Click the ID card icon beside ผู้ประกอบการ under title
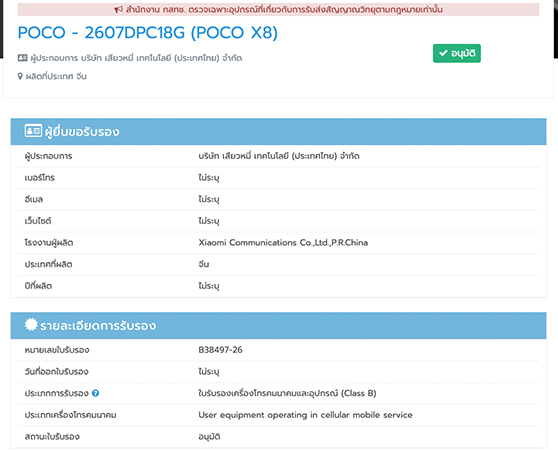The width and height of the screenshot is (558, 450). [22, 58]
